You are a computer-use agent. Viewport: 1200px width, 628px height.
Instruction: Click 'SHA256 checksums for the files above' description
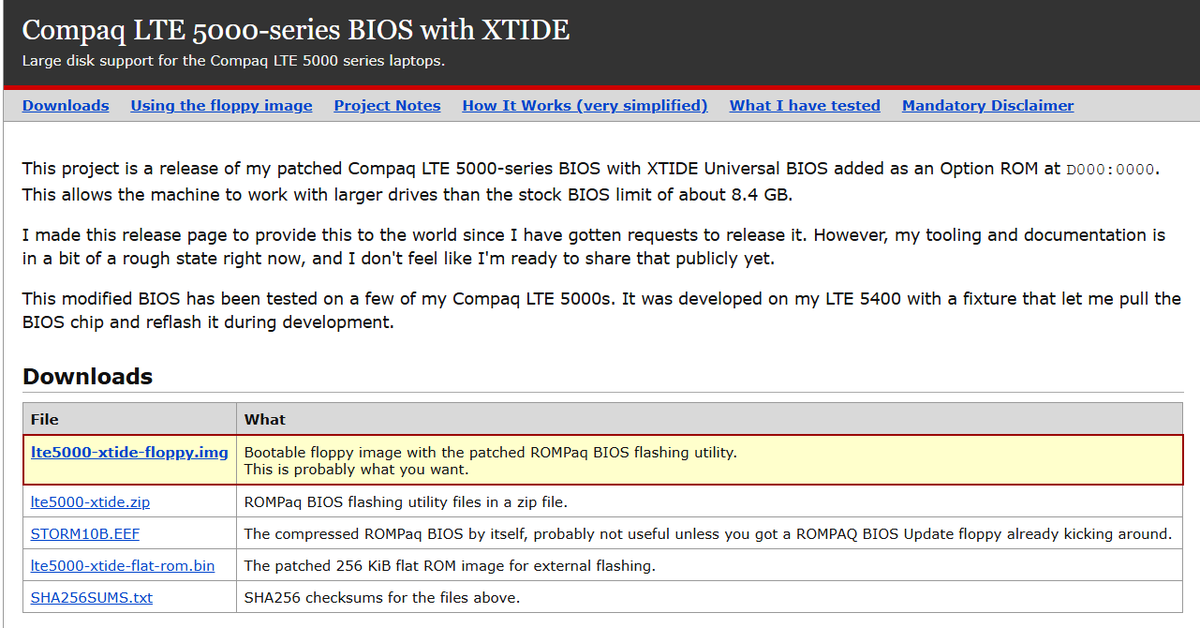pyautogui.click(x=382, y=598)
